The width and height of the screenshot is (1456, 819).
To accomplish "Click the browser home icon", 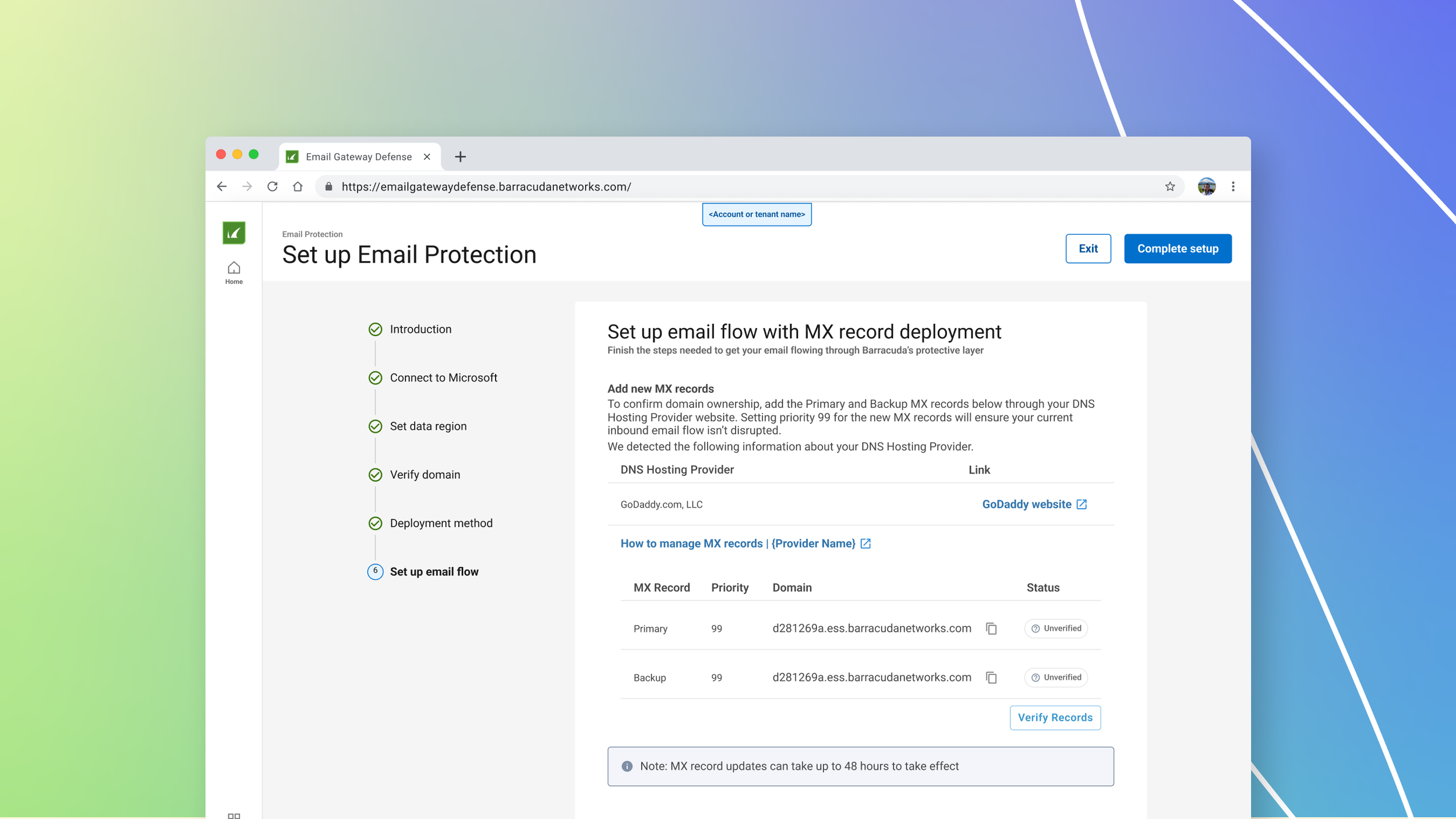I will (x=298, y=186).
